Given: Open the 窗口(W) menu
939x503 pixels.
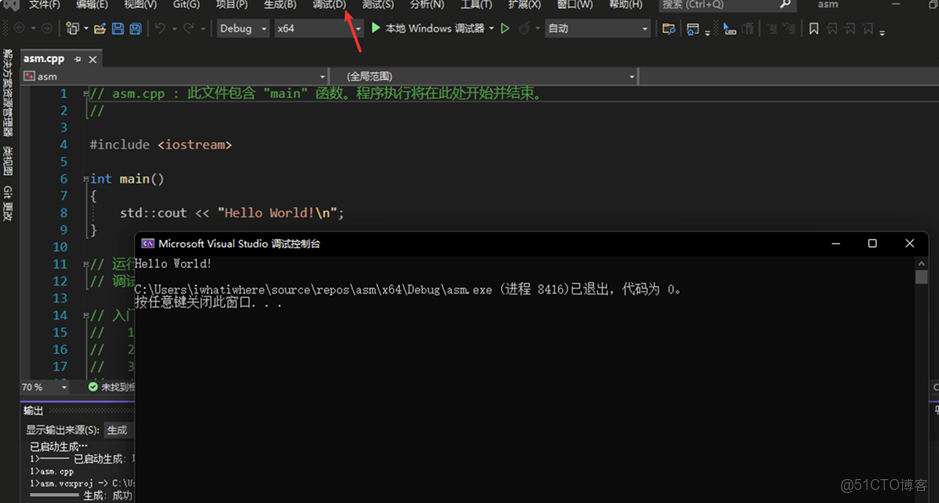Looking at the screenshot, I should tap(575, 4).
